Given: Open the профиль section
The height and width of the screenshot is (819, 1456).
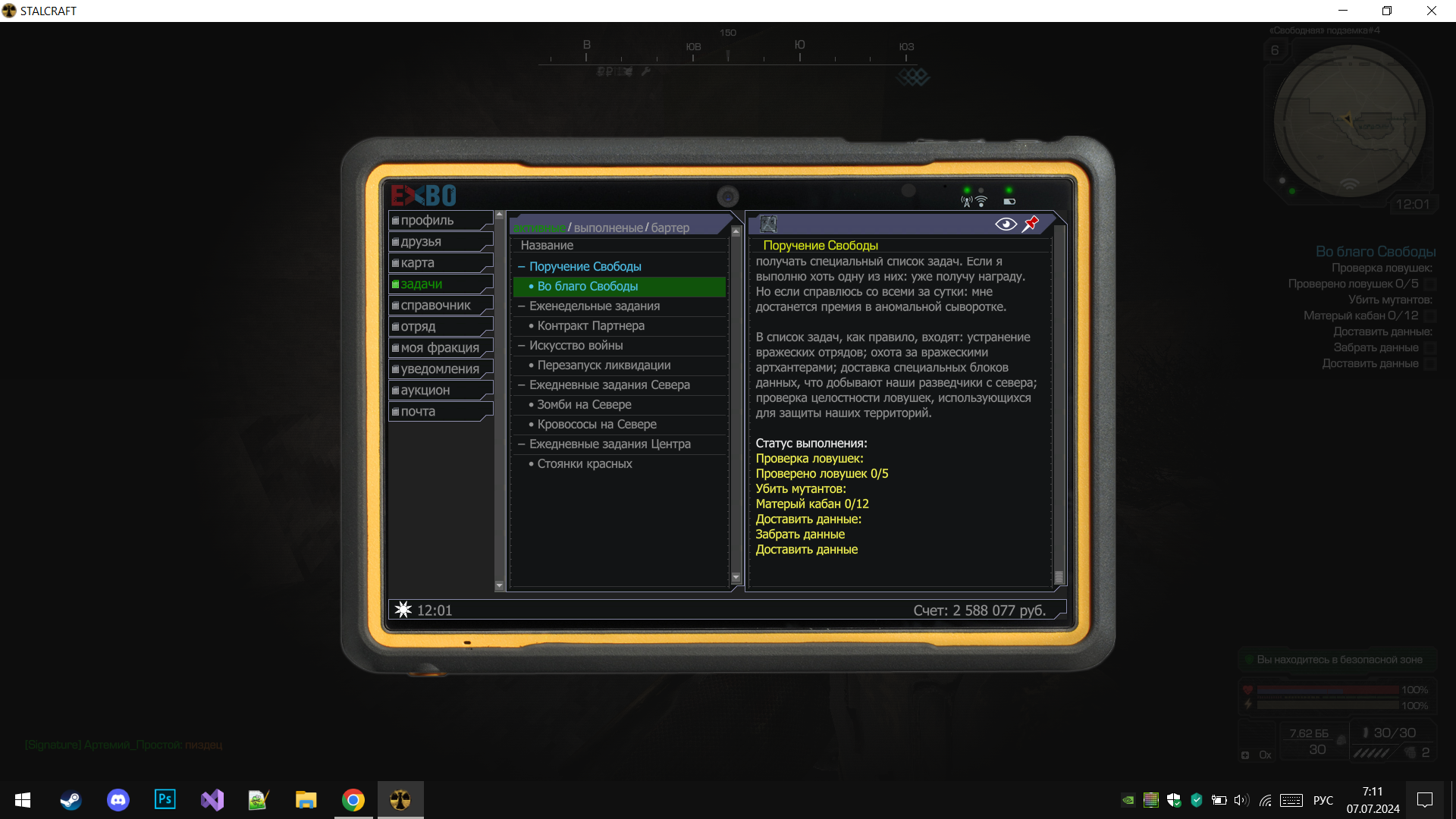Looking at the screenshot, I should point(441,221).
